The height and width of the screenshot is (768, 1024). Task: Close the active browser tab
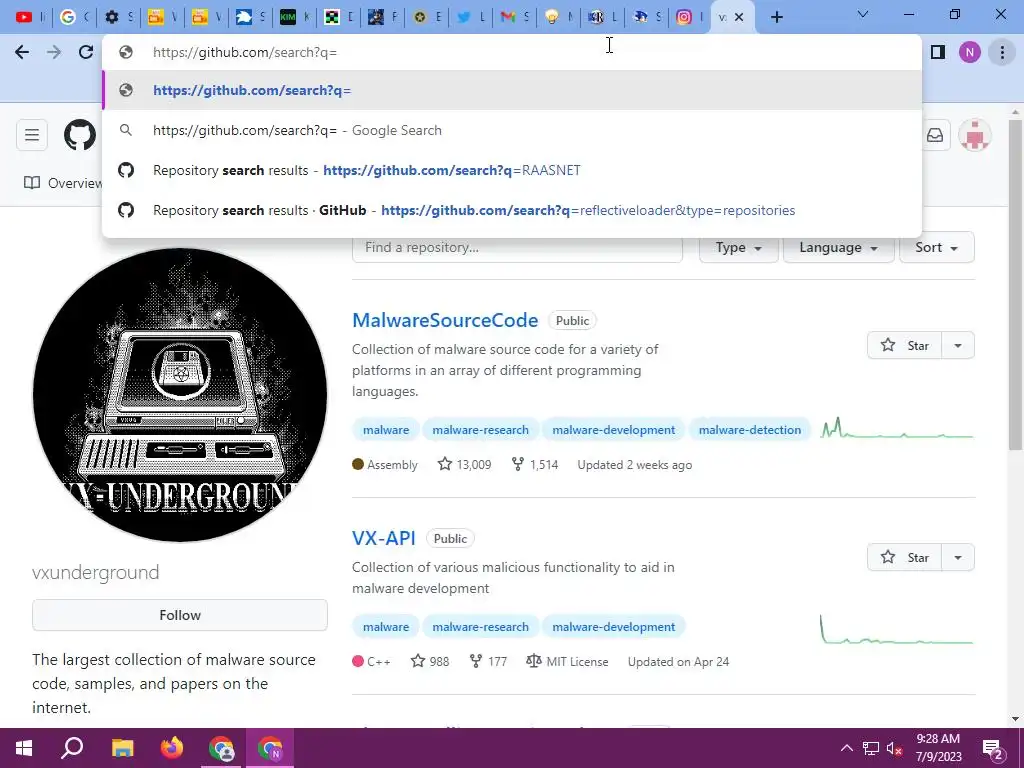[739, 17]
